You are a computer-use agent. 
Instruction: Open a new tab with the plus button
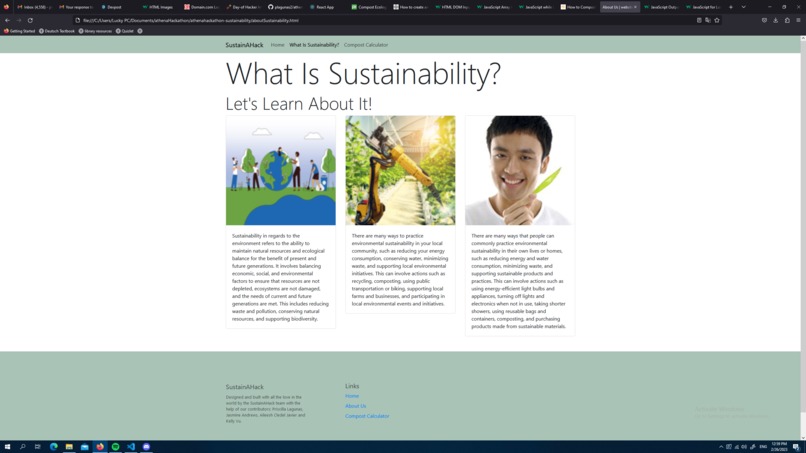(x=731, y=7)
